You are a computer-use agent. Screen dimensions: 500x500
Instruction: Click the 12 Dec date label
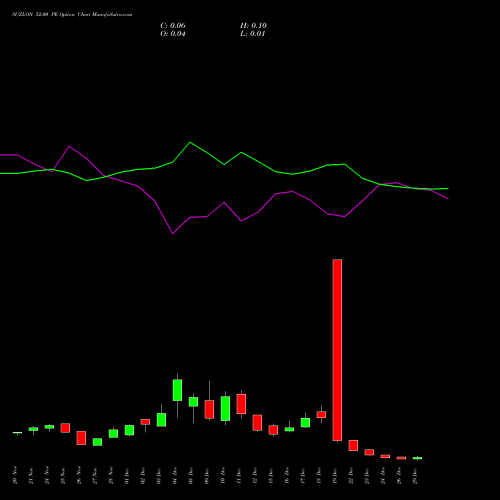click(x=255, y=475)
